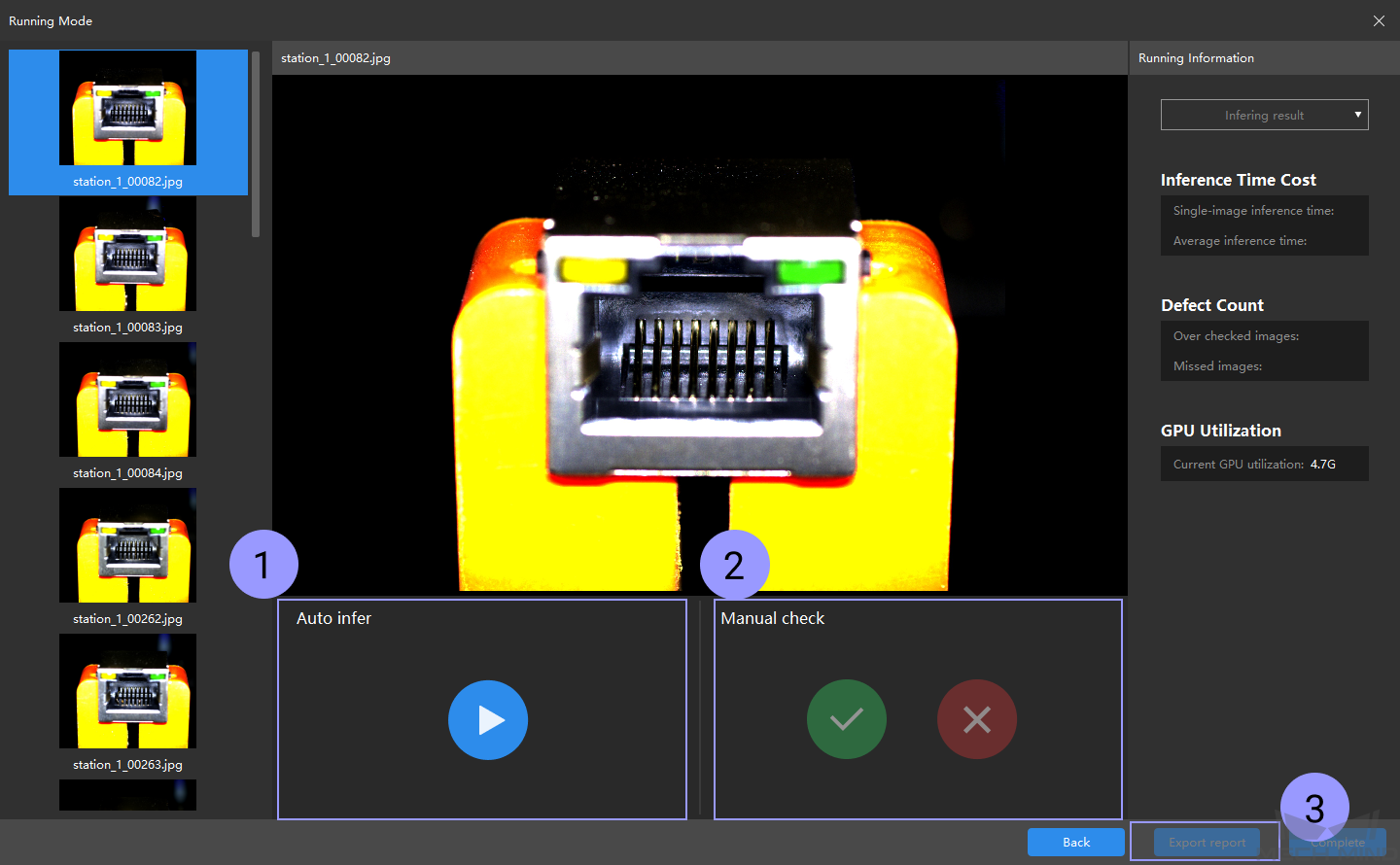
Task: Click the 'Current GPU utilization:' value 4.7G
Action: click(1322, 464)
